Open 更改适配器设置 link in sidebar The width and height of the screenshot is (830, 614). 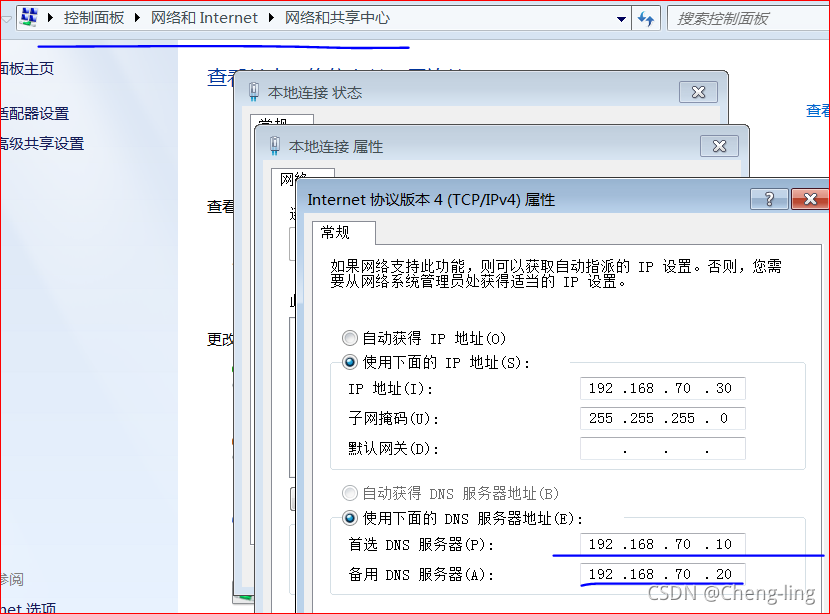point(35,113)
